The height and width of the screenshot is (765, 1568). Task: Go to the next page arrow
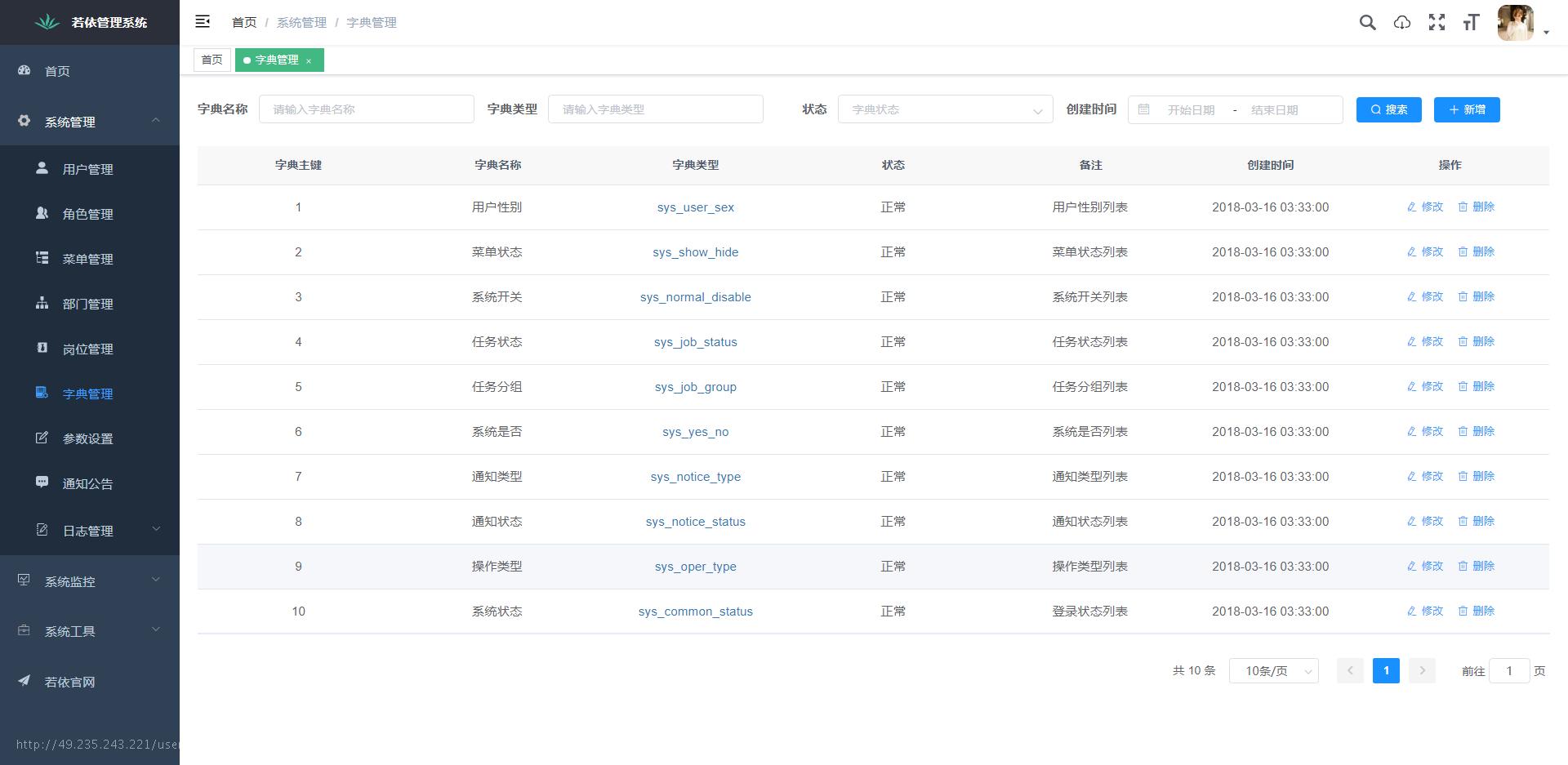click(x=1422, y=670)
